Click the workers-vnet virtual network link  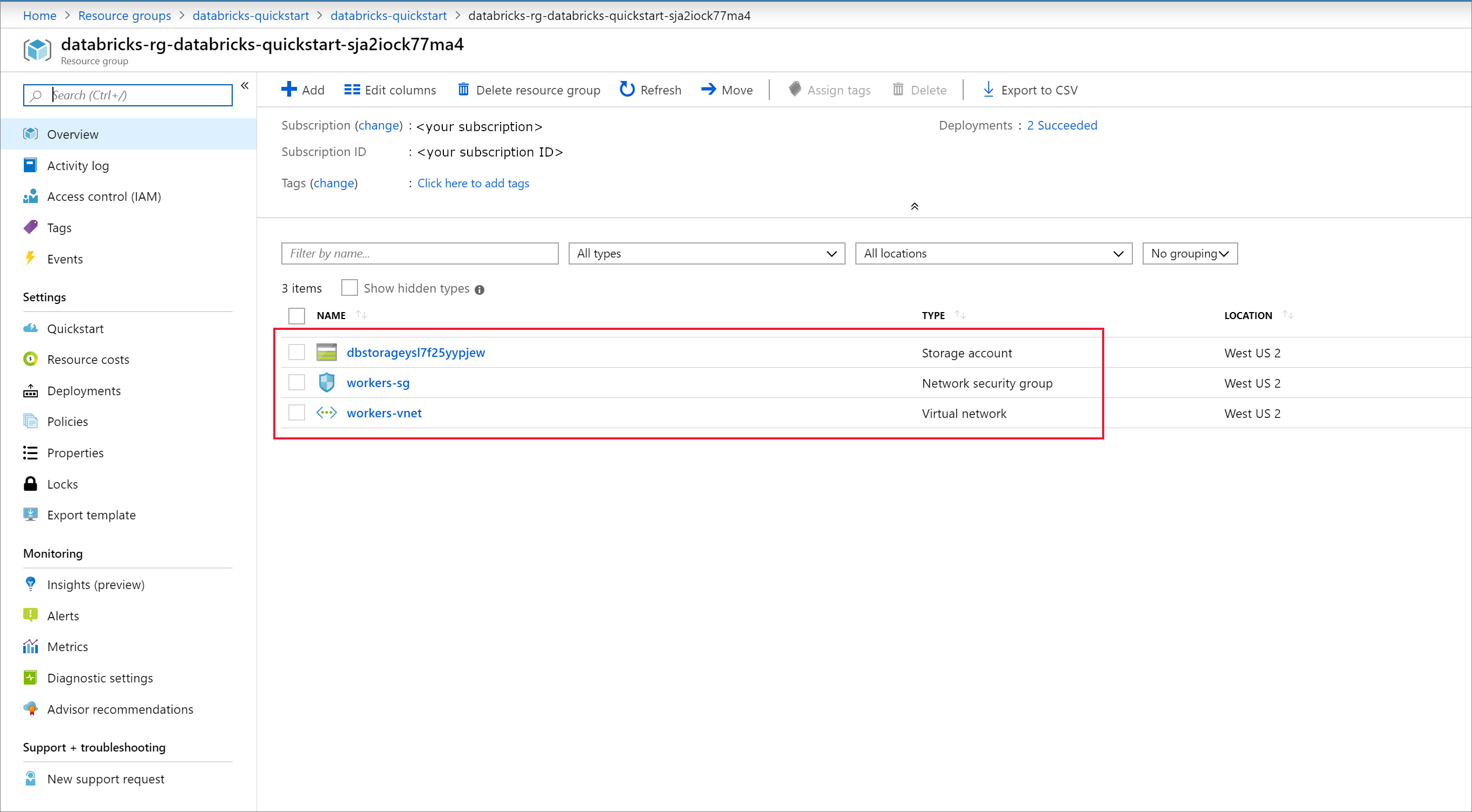tap(384, 412)
